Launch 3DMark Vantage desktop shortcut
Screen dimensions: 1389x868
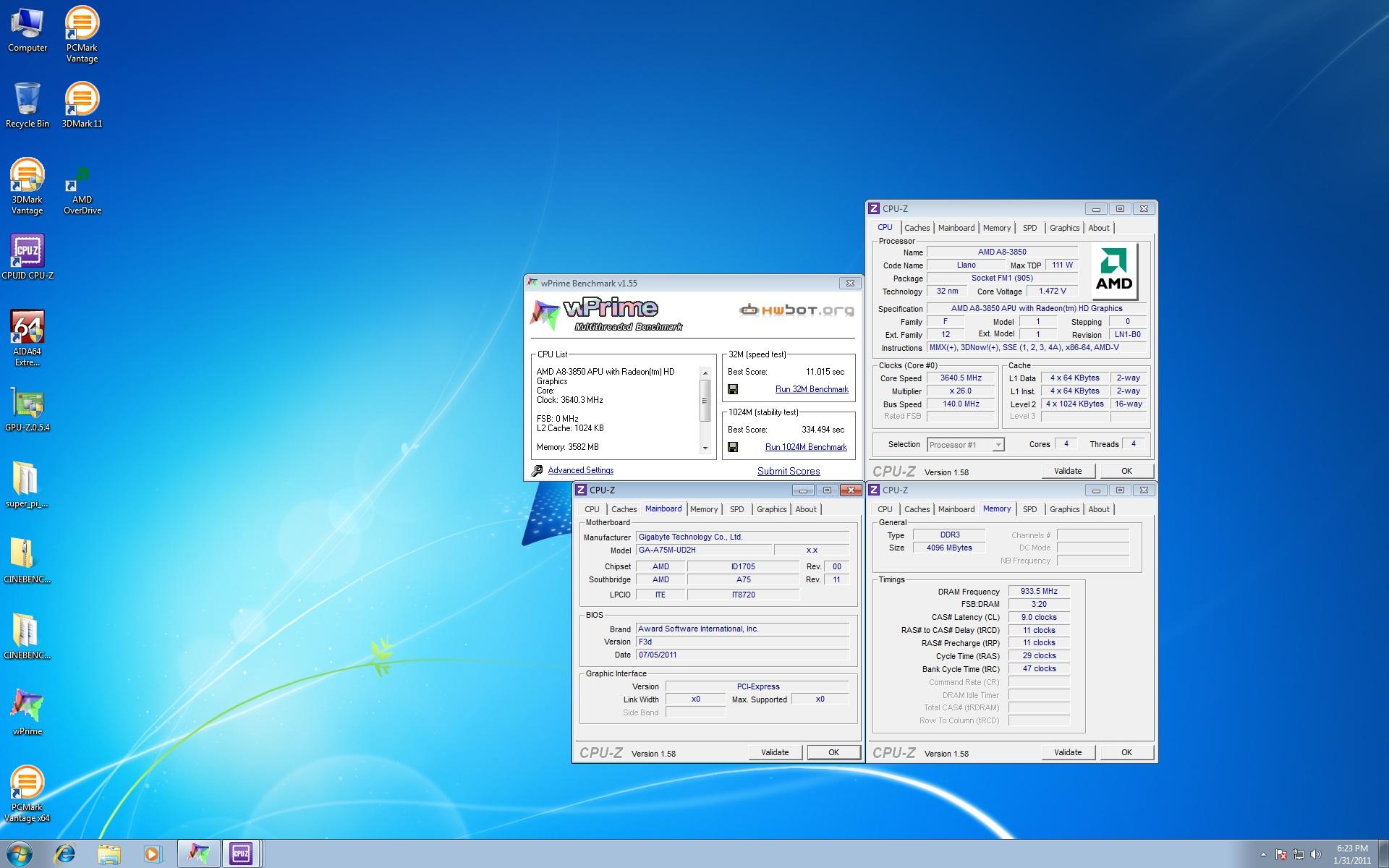coord(27,186)
